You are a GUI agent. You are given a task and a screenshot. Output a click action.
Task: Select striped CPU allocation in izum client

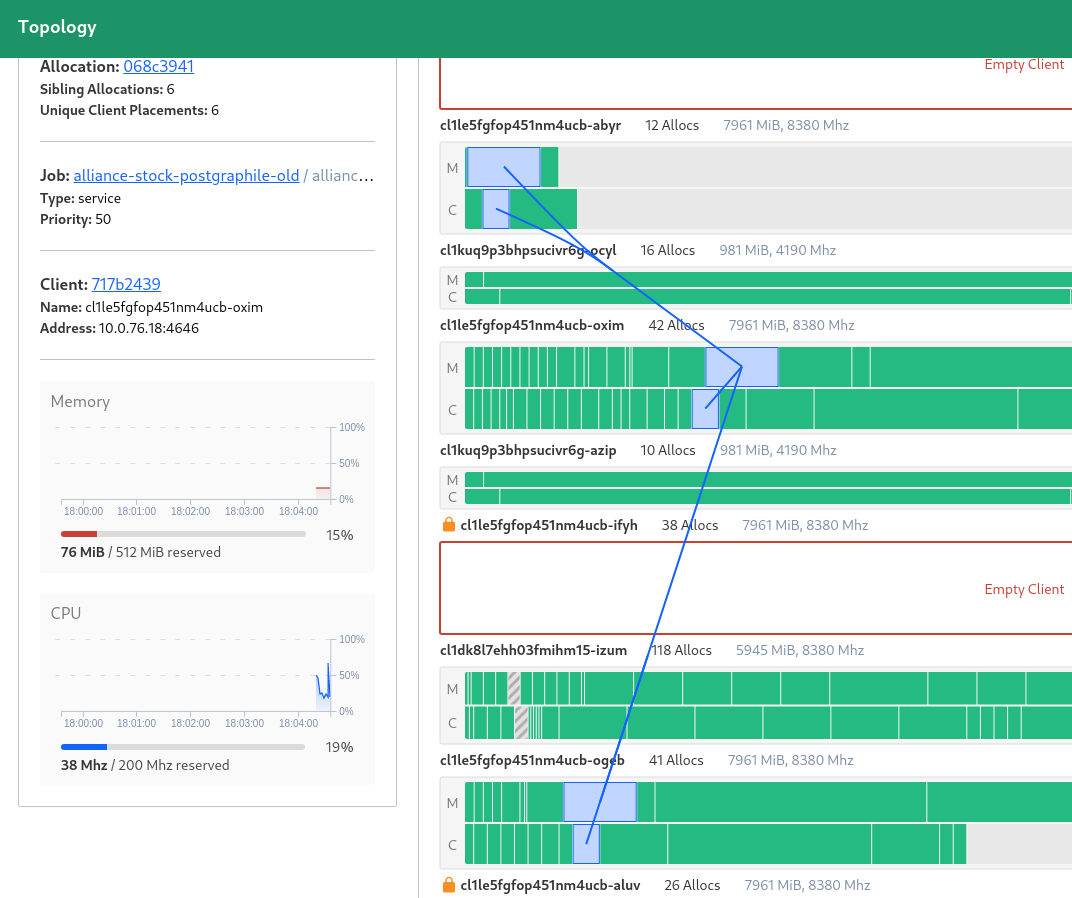521,722
